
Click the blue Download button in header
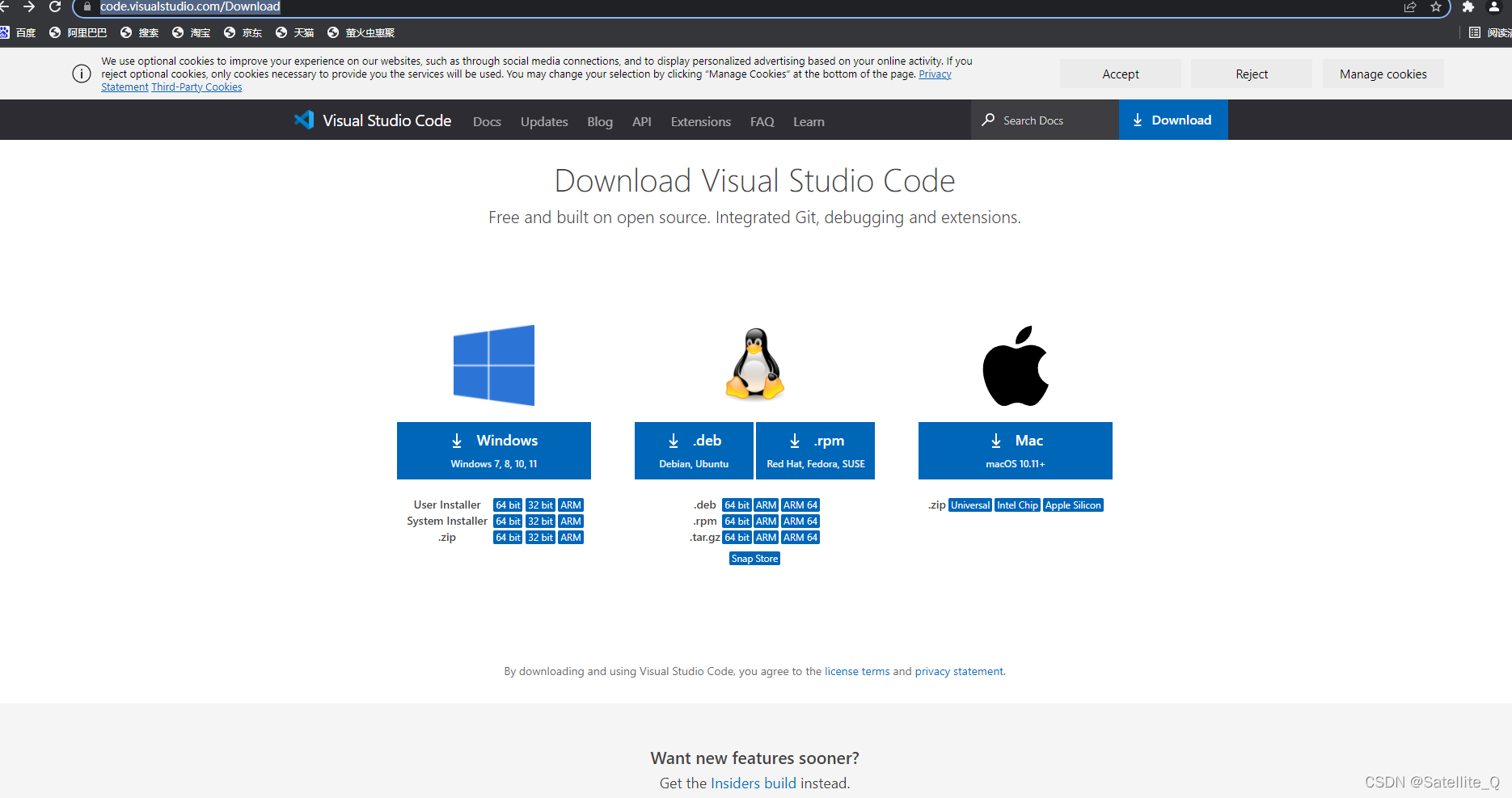(1173, 120)
